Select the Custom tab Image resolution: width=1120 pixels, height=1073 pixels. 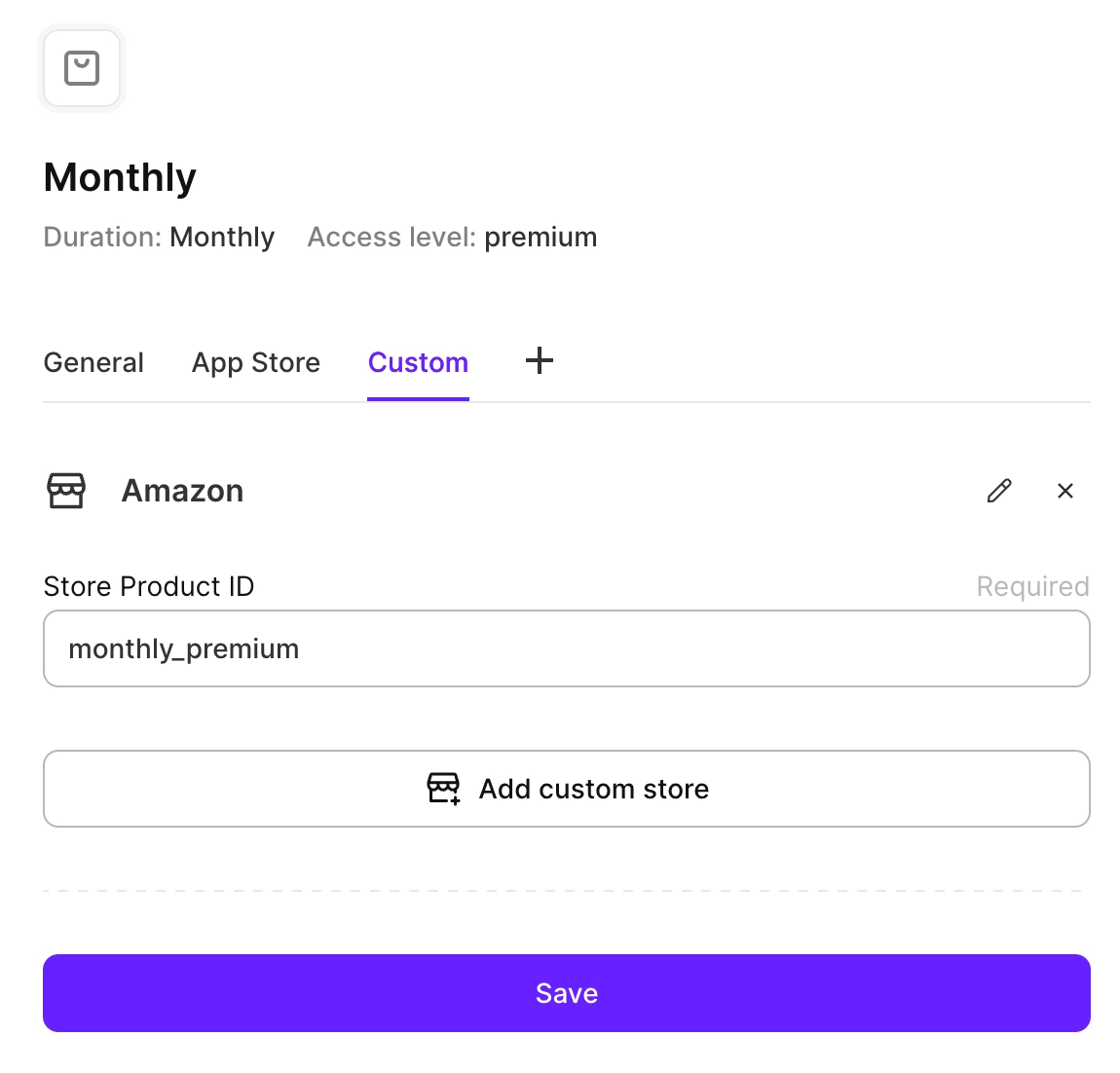point(418,362)
